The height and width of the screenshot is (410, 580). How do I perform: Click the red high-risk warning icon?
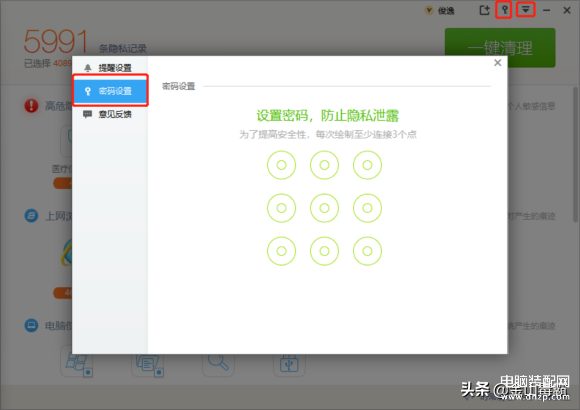[31, 106]
